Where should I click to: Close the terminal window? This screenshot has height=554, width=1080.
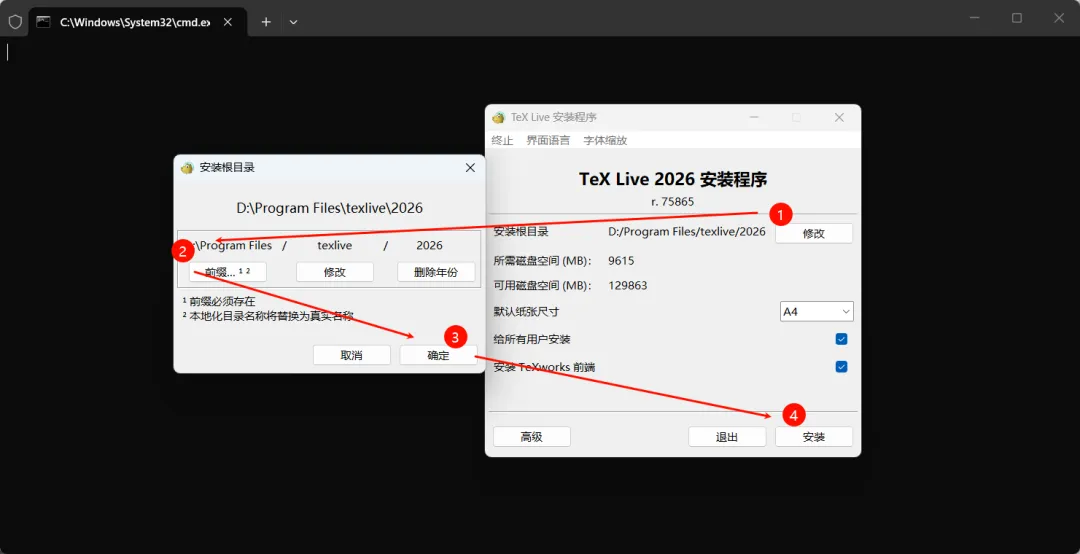1059,19
